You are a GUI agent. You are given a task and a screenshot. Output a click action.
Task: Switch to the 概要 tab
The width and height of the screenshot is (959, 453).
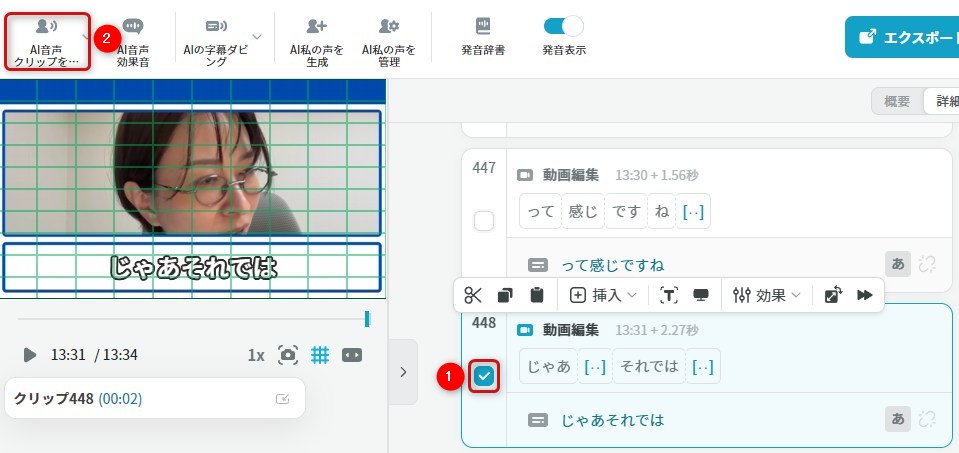click(x=897, y=102)
